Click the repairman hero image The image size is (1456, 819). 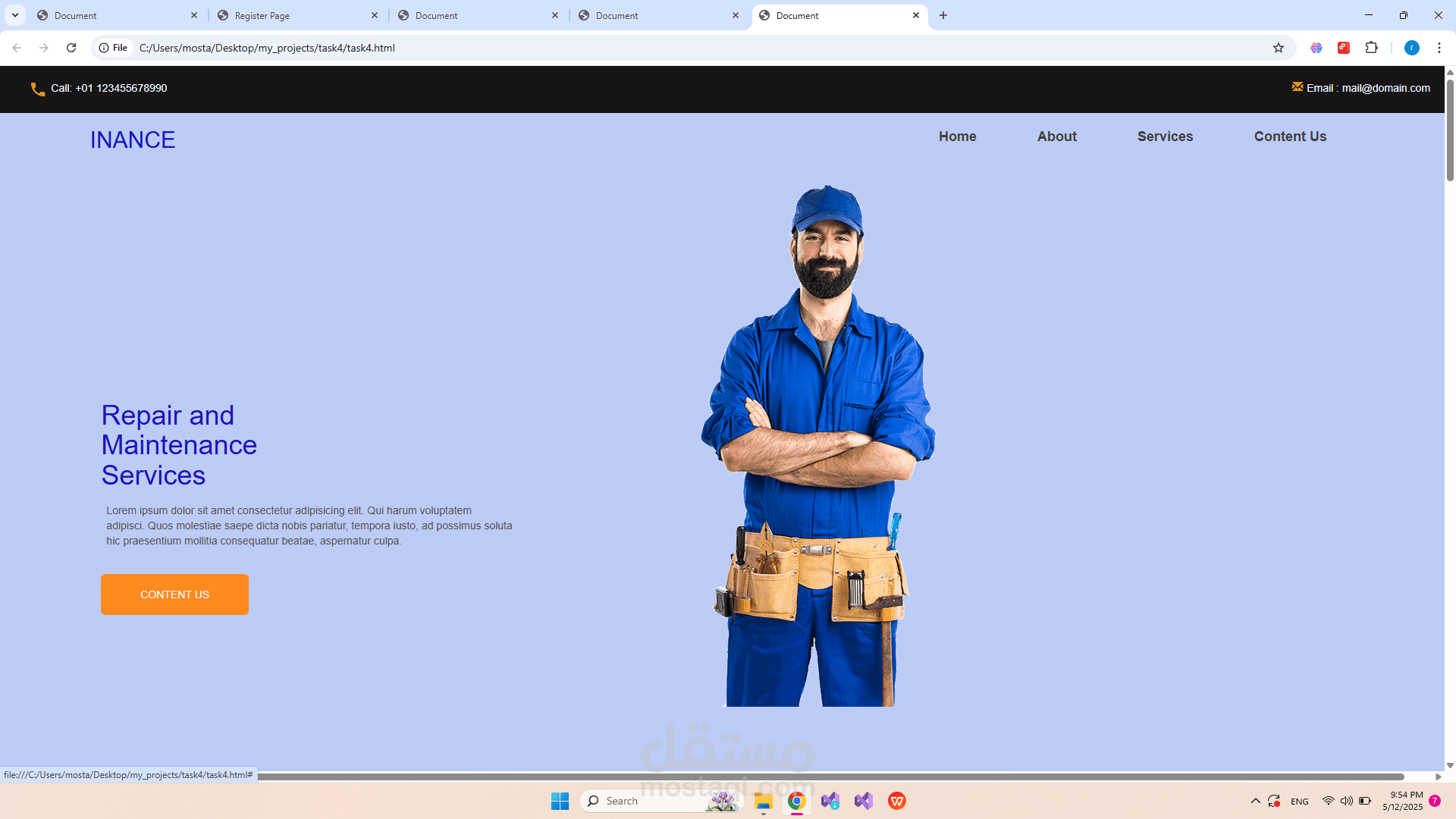[x=817, y=446]
